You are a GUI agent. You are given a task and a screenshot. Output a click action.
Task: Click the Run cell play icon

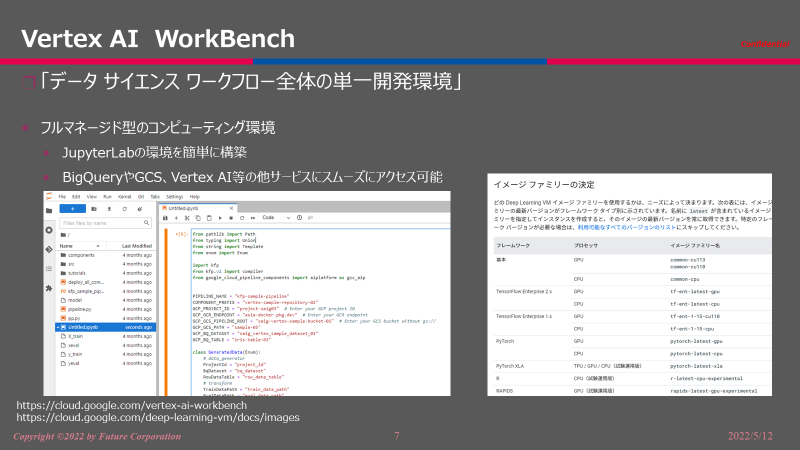220,218
